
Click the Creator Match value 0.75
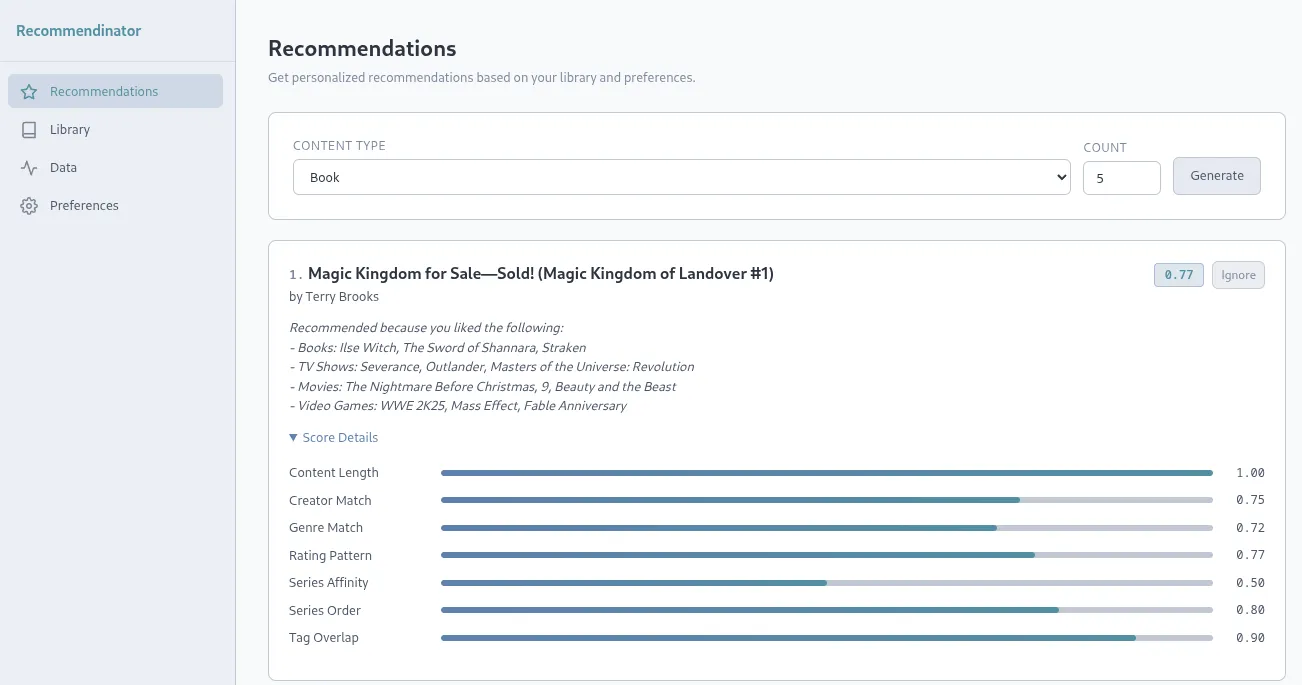[x=1250, y=500]
